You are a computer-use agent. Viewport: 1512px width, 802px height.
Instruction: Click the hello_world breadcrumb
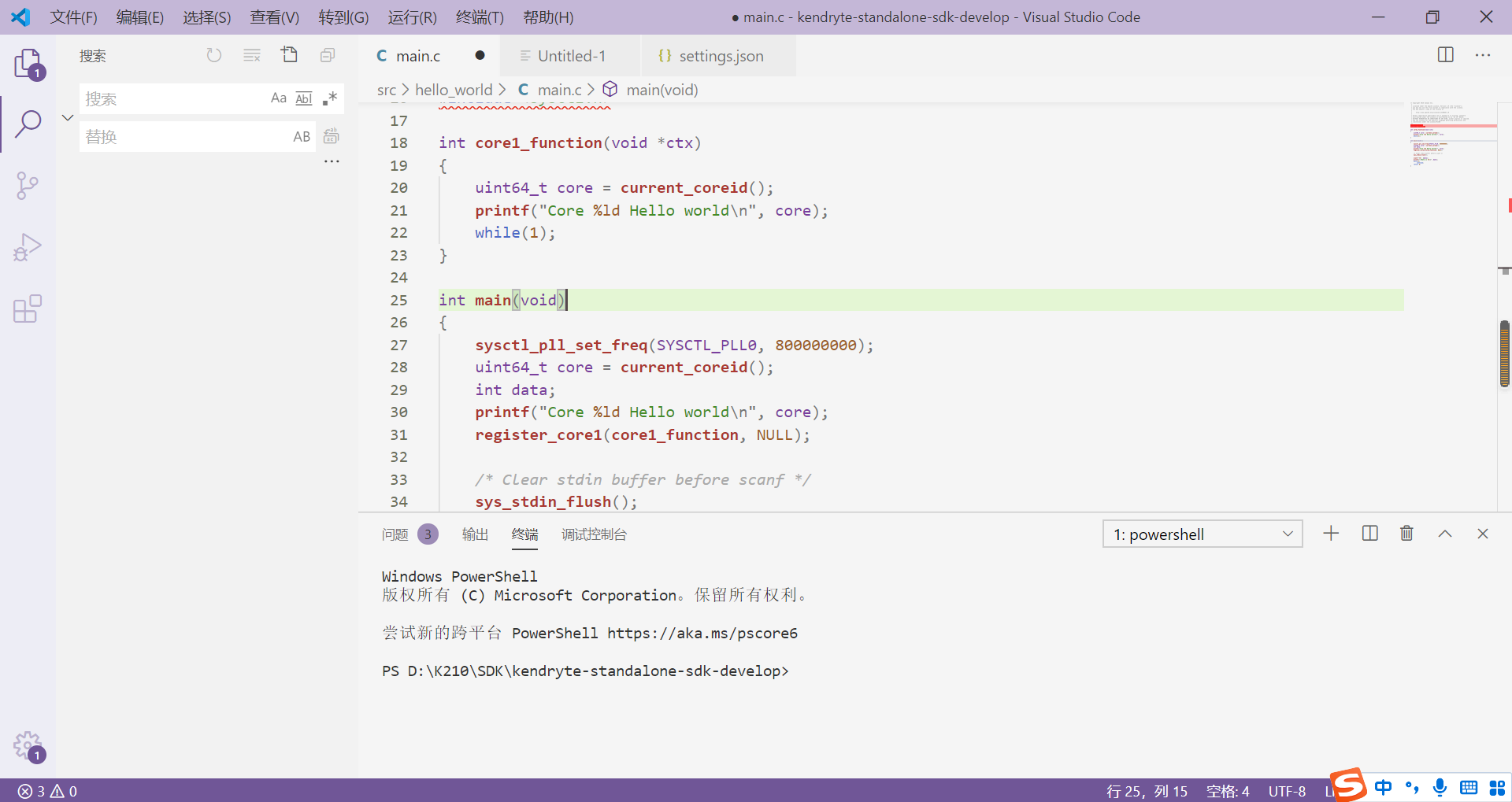(454, 90)
